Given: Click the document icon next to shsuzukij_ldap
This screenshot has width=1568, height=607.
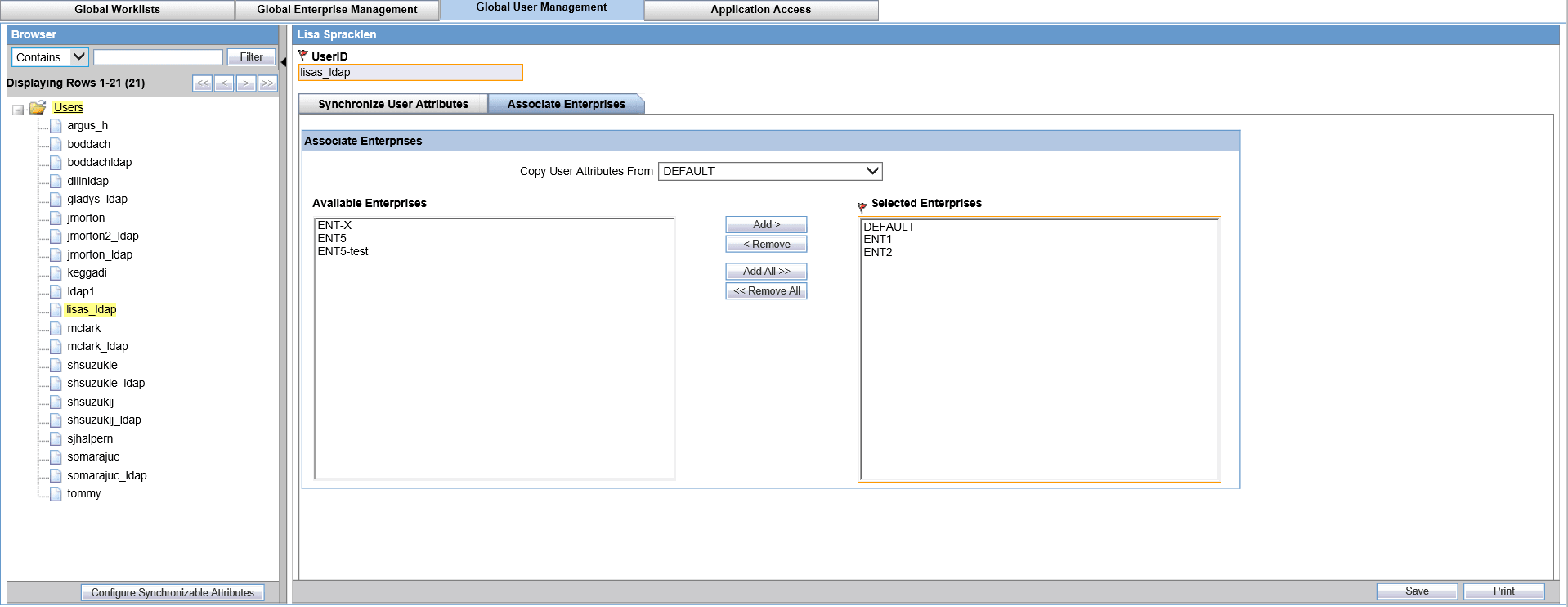Looking at the screenshot, I should point(56,420).
